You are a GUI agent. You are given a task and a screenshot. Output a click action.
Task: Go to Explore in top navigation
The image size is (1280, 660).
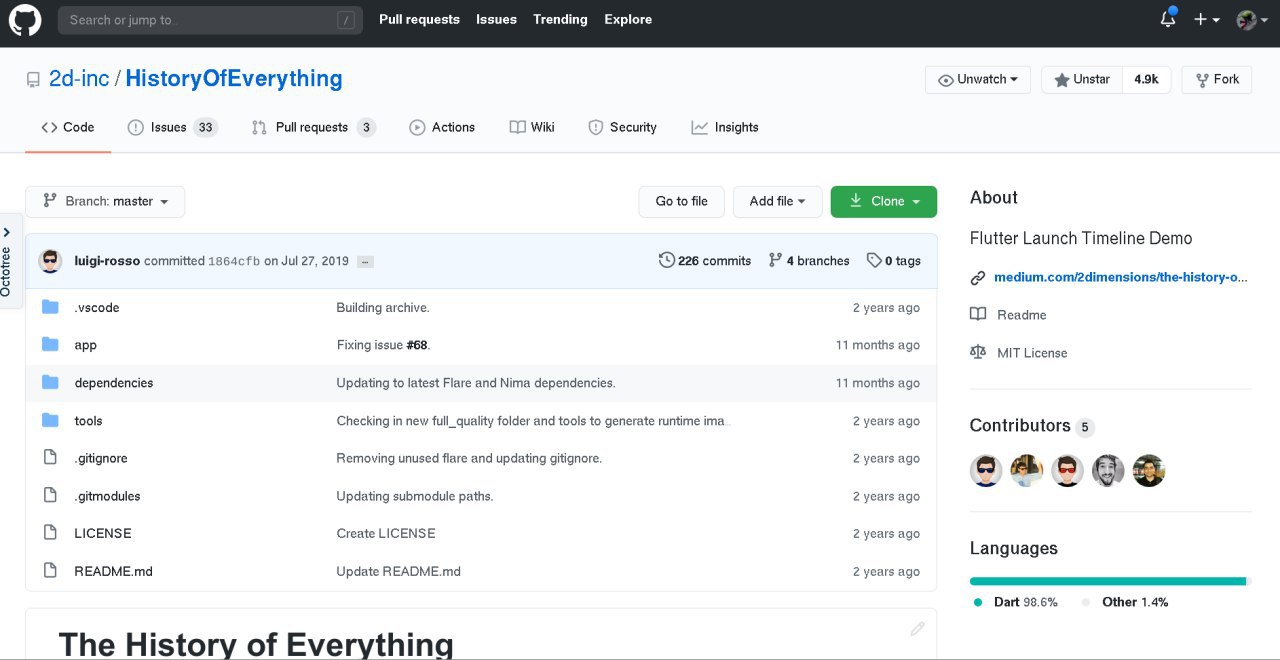point(628,19)
